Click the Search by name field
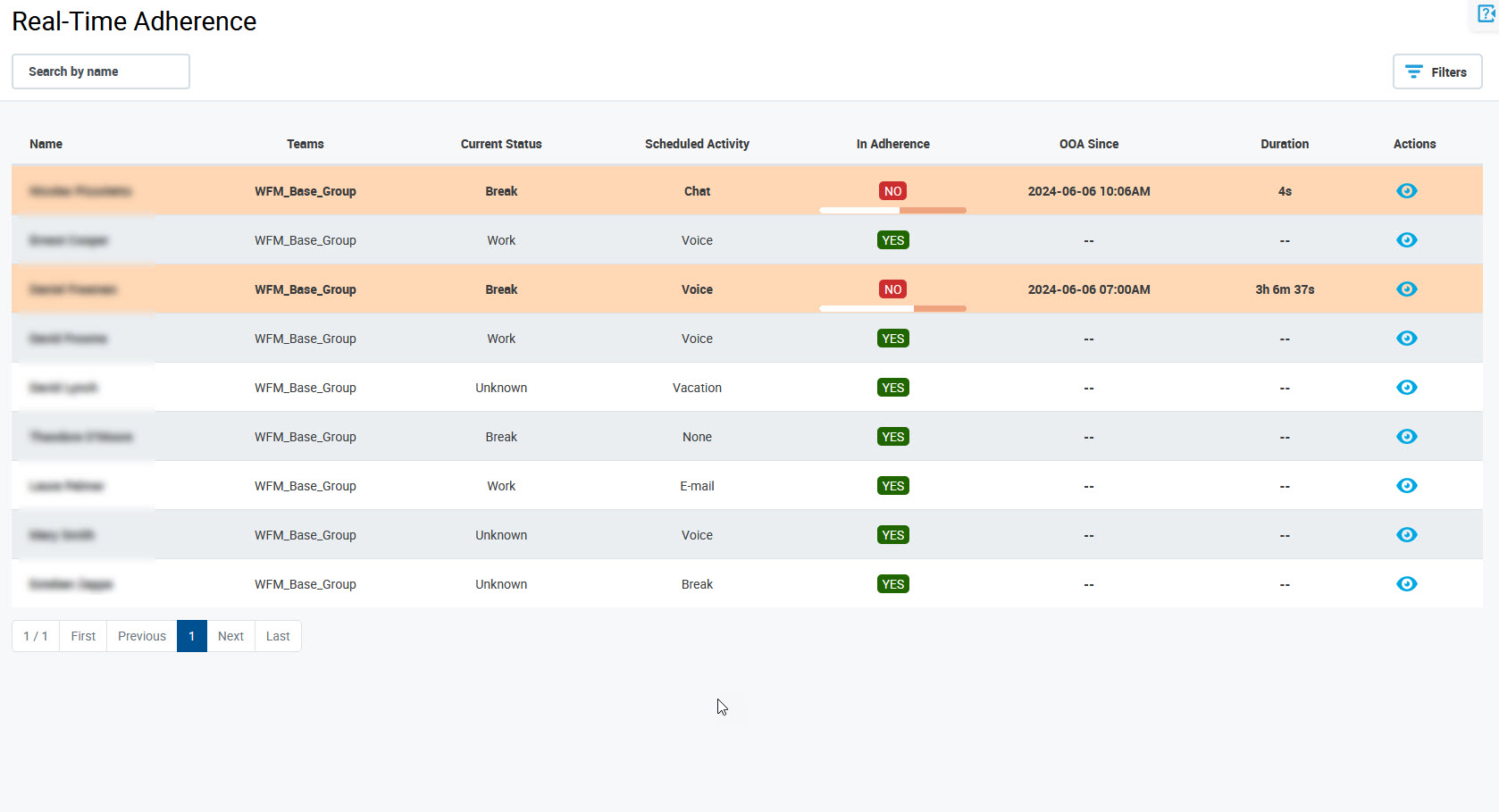Screen dimensions: 1499x812 click(x=101, y=71)
